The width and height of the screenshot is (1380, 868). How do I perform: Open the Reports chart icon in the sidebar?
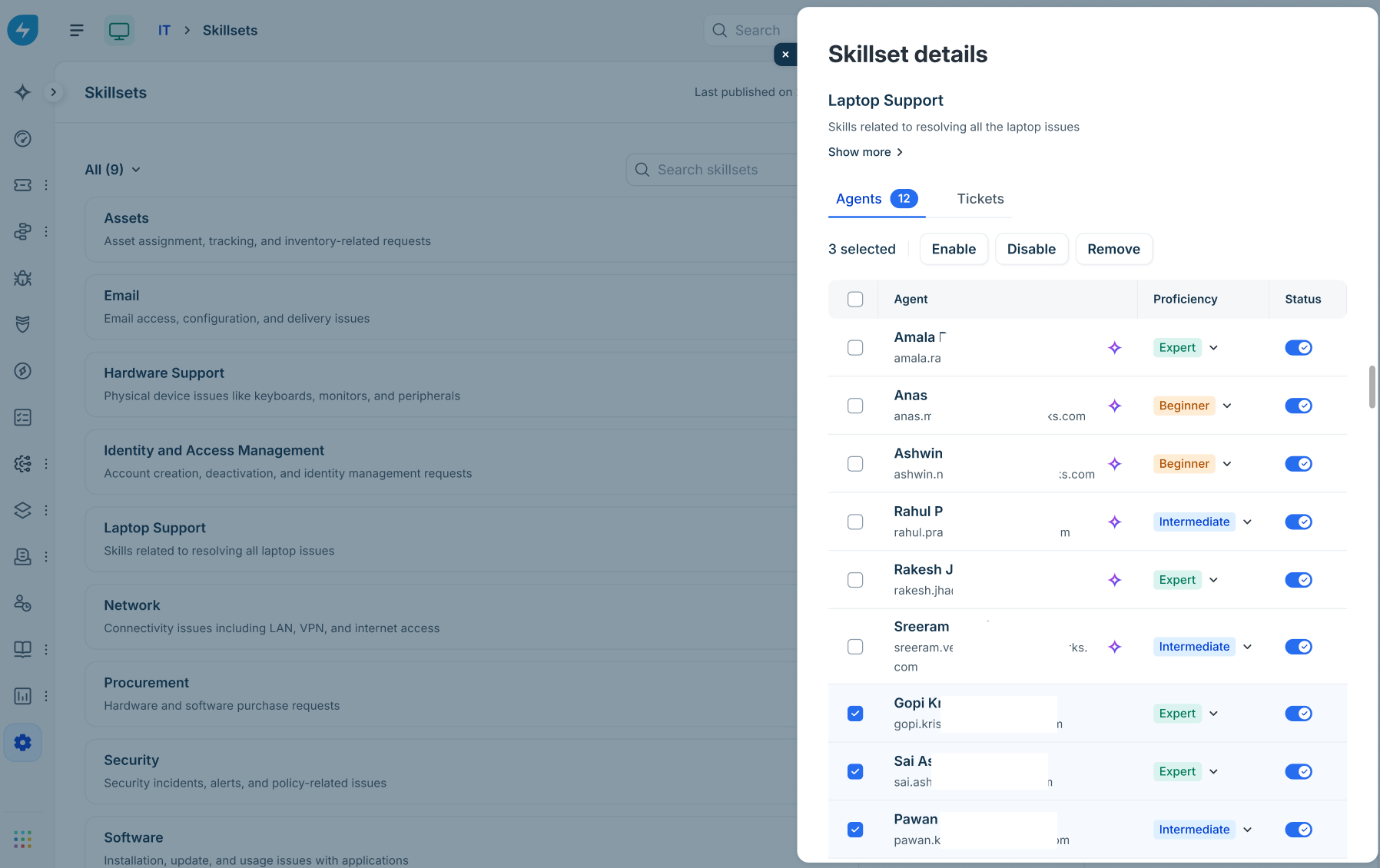tap(23, 696)
